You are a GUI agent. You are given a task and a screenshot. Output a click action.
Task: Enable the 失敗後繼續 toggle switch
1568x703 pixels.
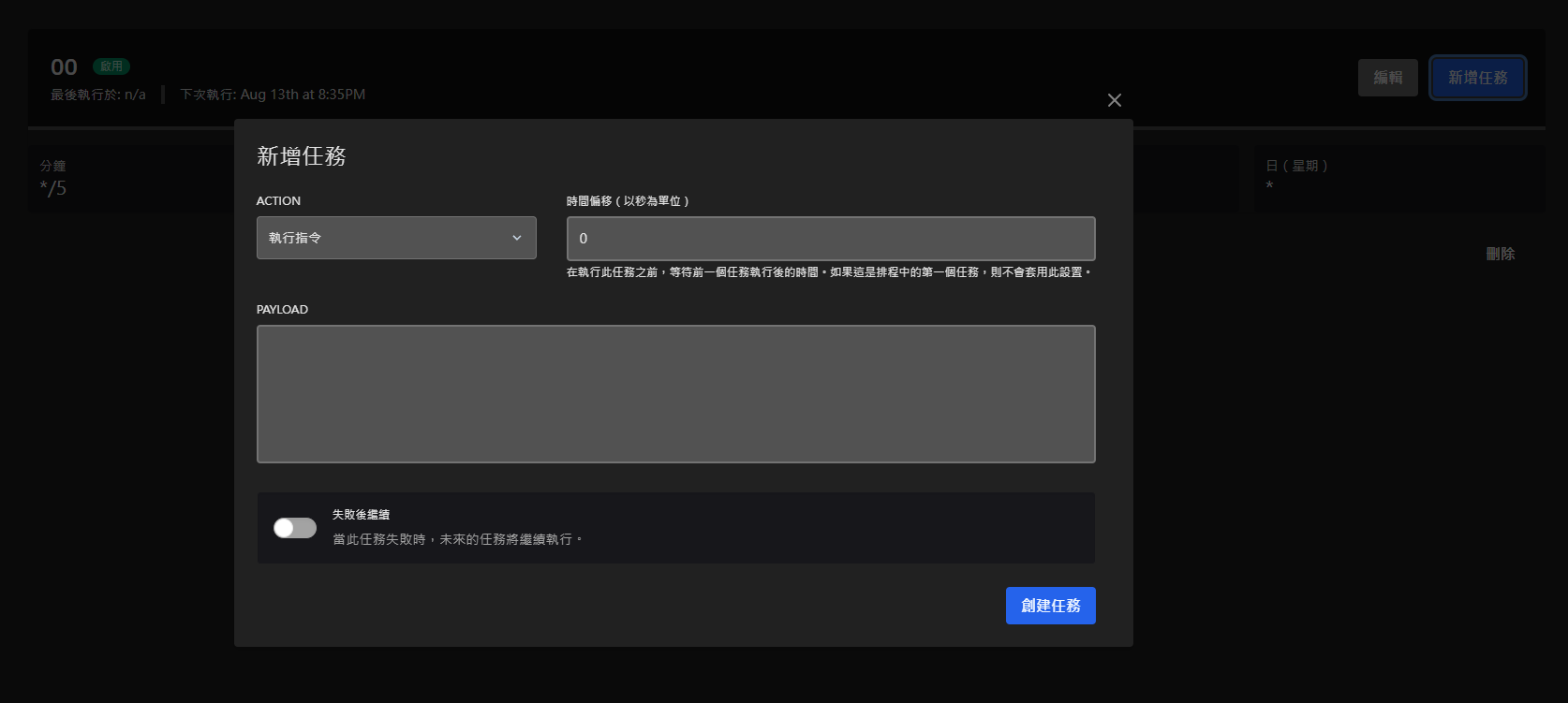tap(295, 528)
